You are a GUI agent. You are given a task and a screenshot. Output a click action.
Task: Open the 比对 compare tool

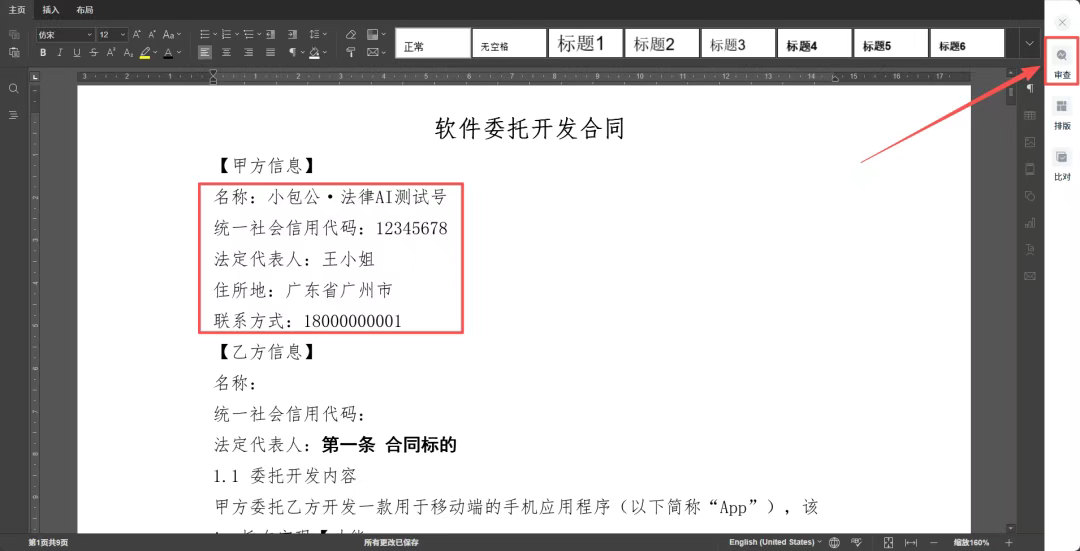click(1061, 164)
